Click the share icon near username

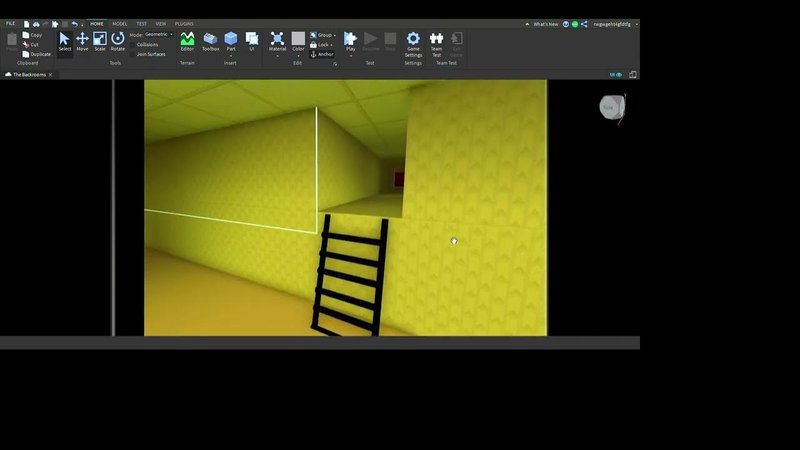click(x=584, y=24)
